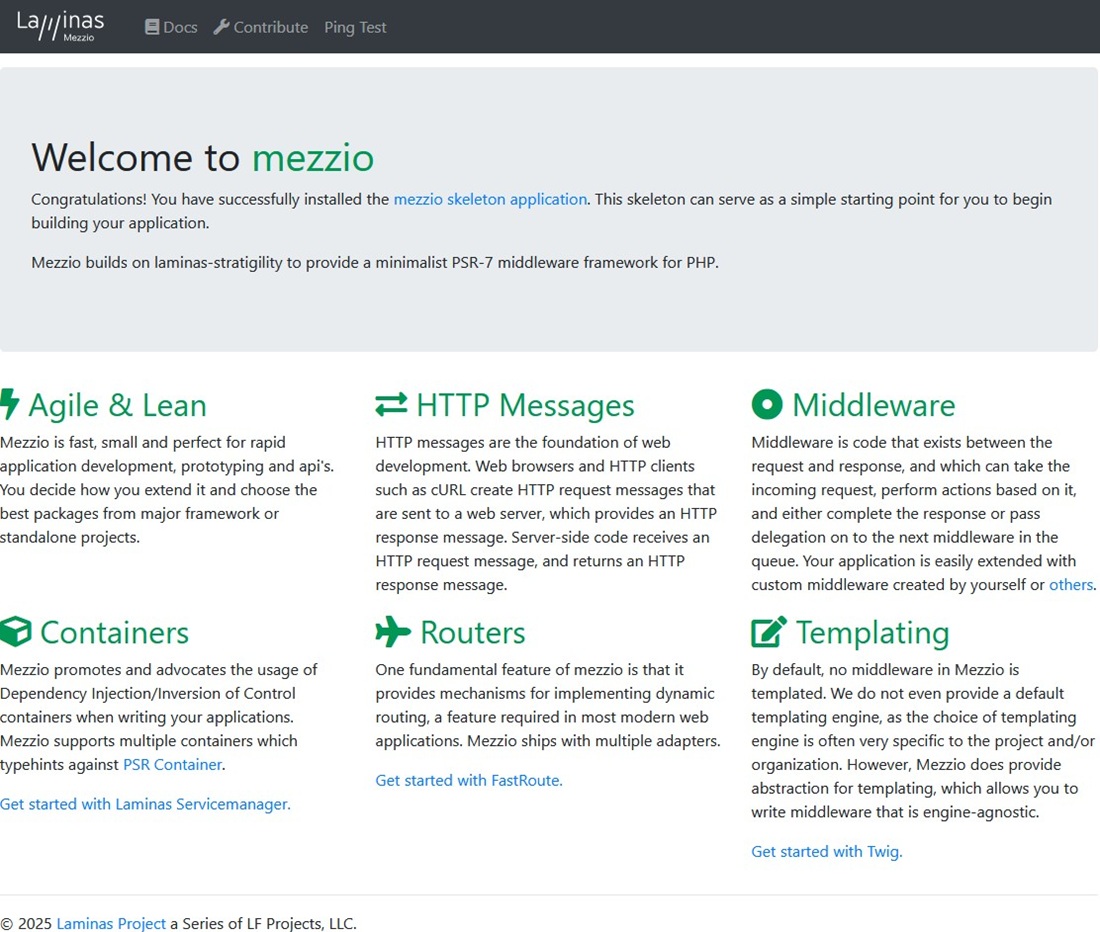This screenshot has height=932, width=1100.
Task: Click 'Mezzio is fast, small and perfect' paragraph
Action: 167,489
